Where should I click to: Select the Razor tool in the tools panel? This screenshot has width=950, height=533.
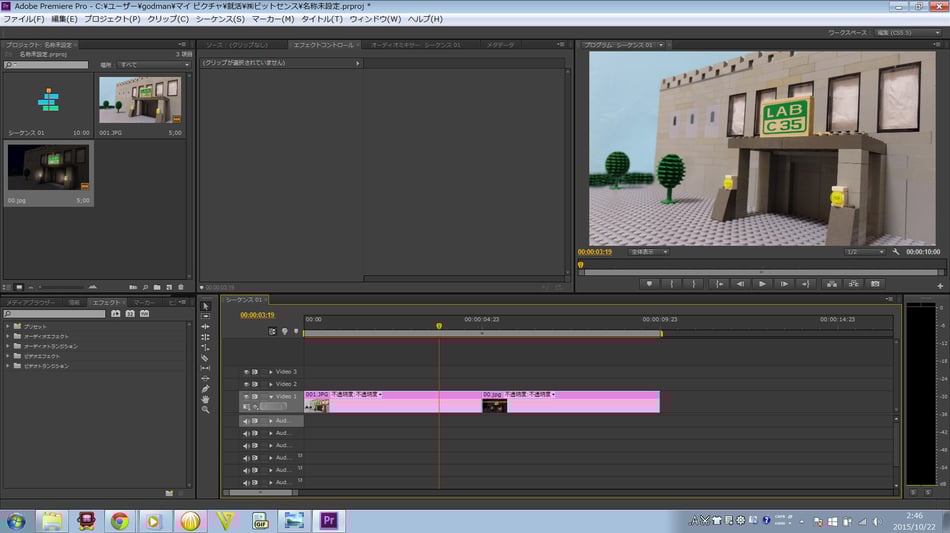coord(205,358)
